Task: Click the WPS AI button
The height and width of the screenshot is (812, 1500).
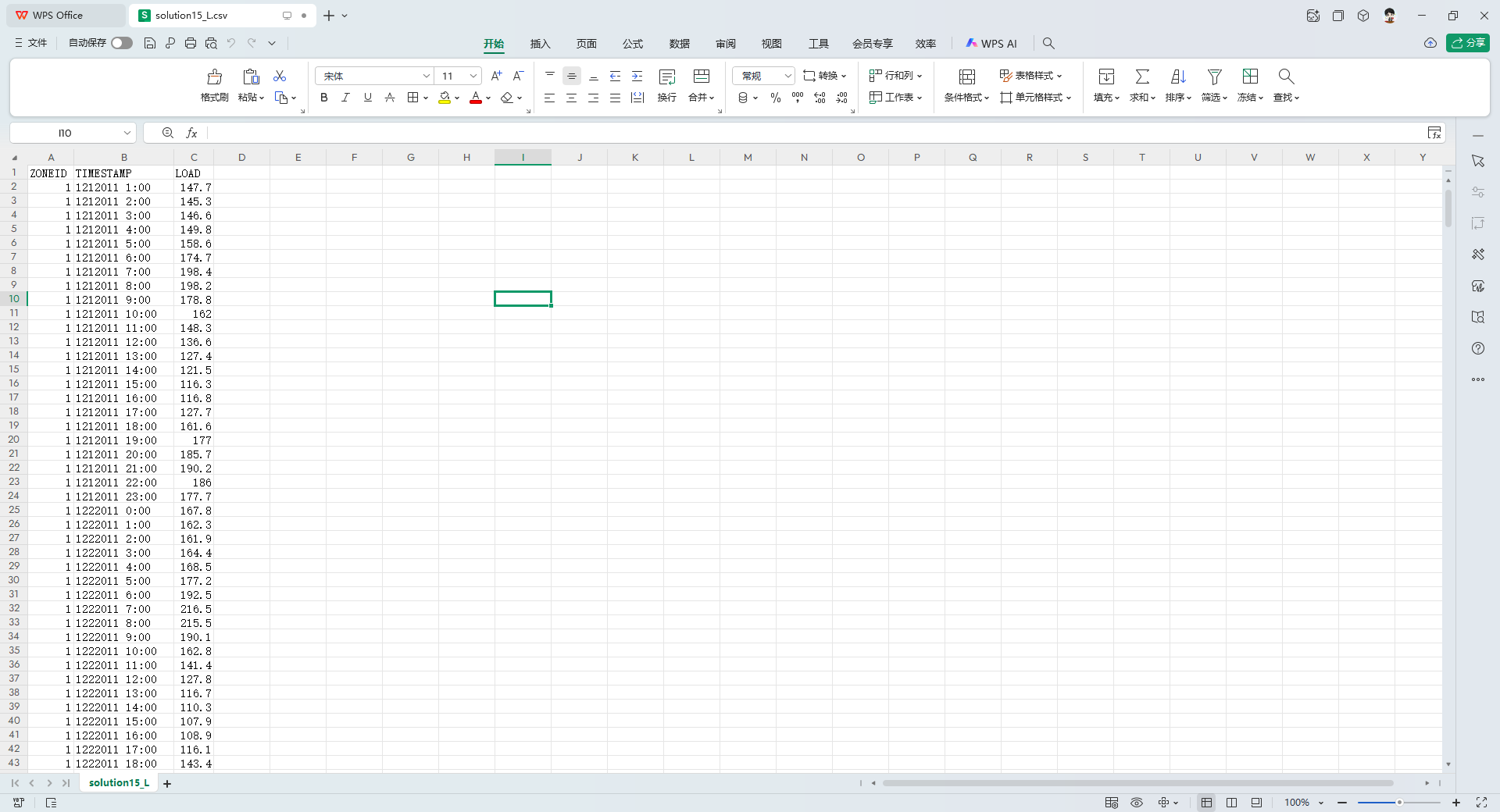Action: tap(991, 44)
